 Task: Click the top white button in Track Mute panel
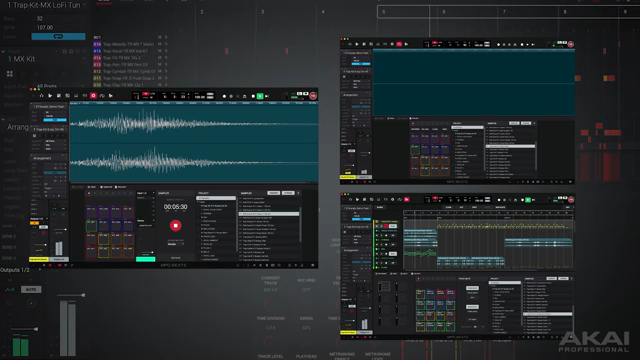pyautogui.click(x=472, y=288)
